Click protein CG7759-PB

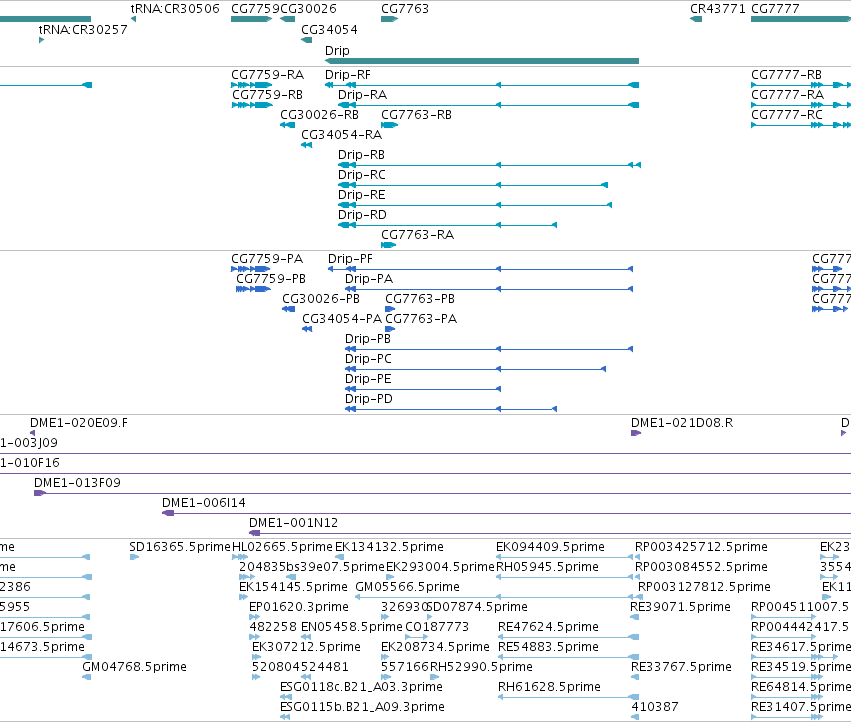click(271, 278)
